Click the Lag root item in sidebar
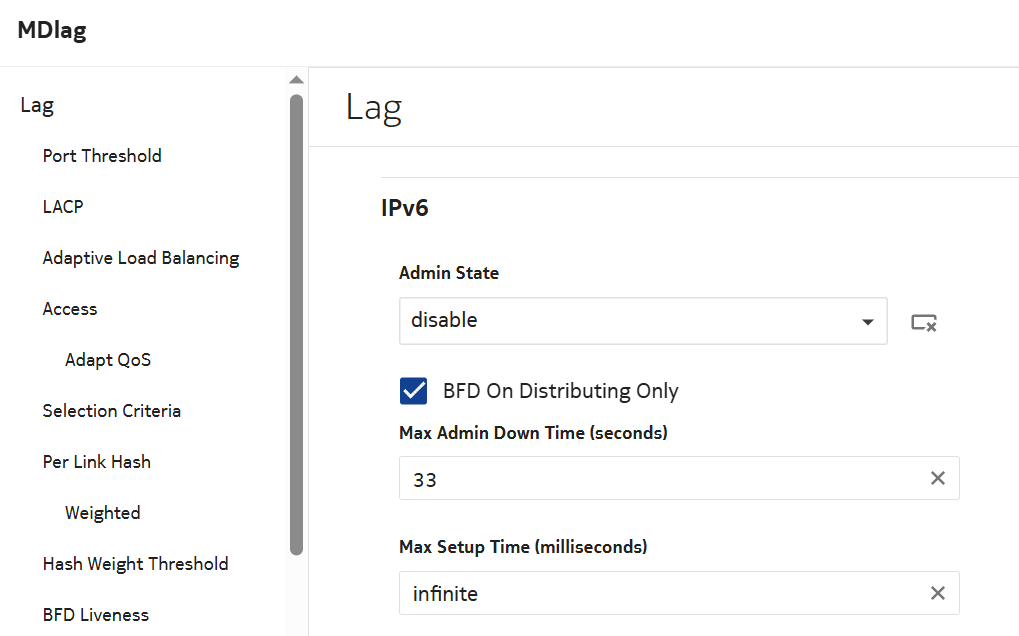 (37, 105)
